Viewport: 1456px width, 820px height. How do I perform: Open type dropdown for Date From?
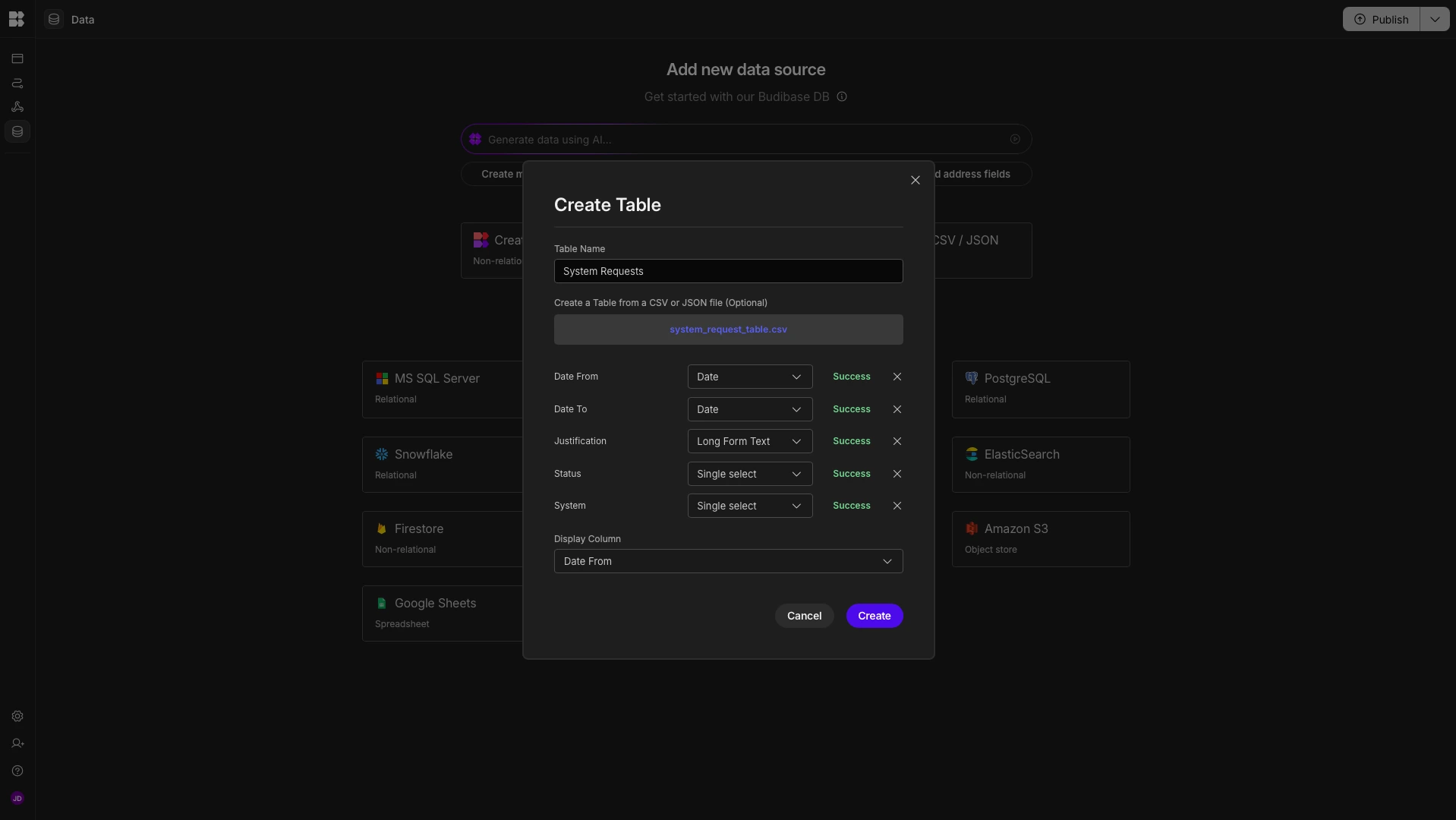pyautogui.click(x=750, y=377)
